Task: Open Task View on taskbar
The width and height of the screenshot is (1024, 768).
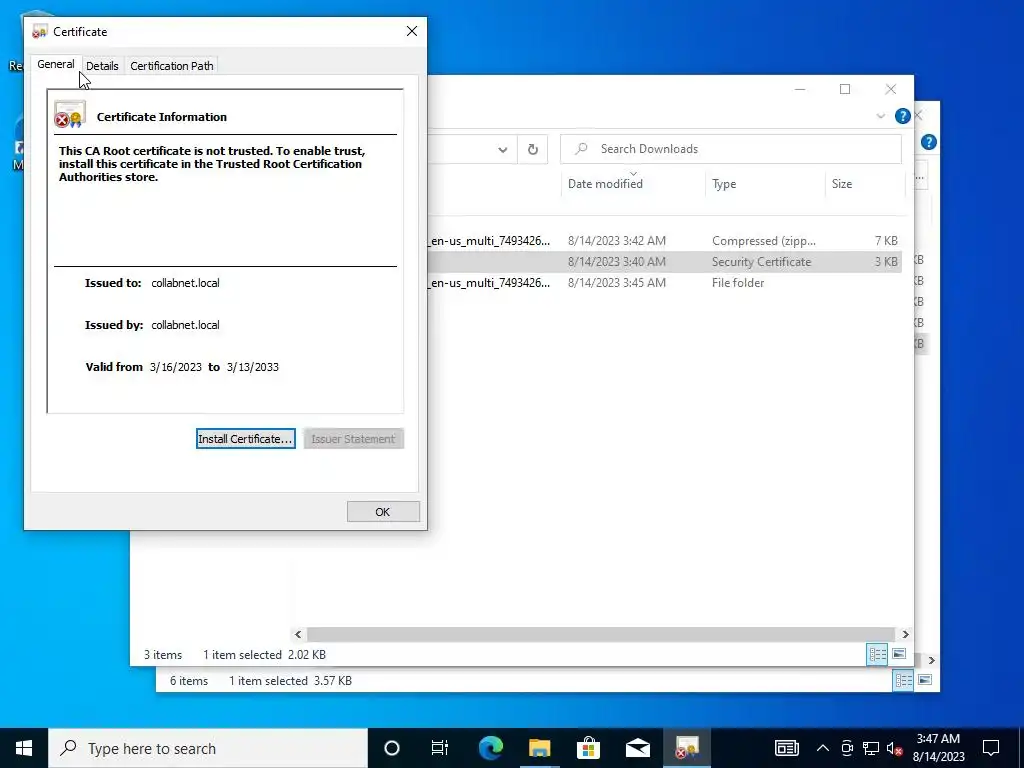Action: tap(440, 748)
